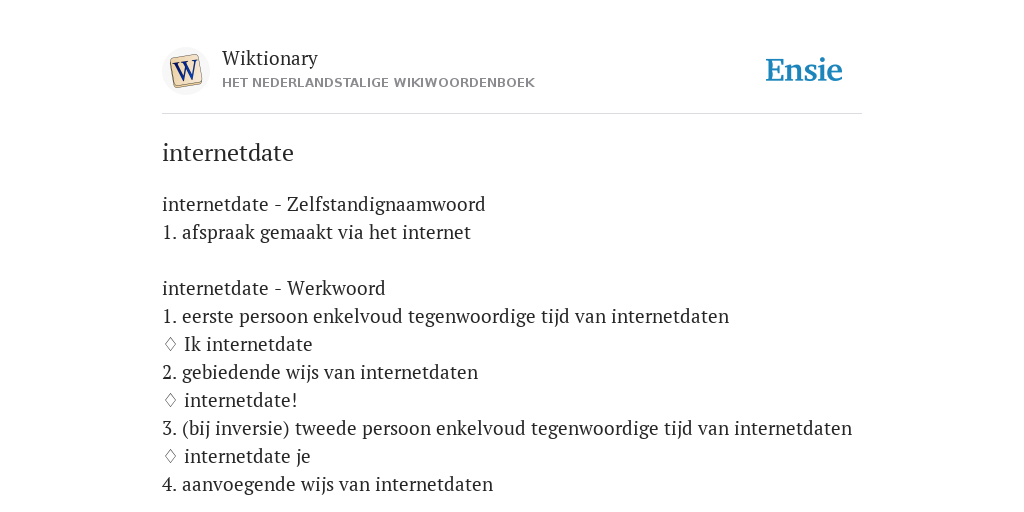The width and height of the screenshot is (1024, 512).
Task: Click the Wiktionary source title
Action: pyautogui.click(x=270, y=59)
